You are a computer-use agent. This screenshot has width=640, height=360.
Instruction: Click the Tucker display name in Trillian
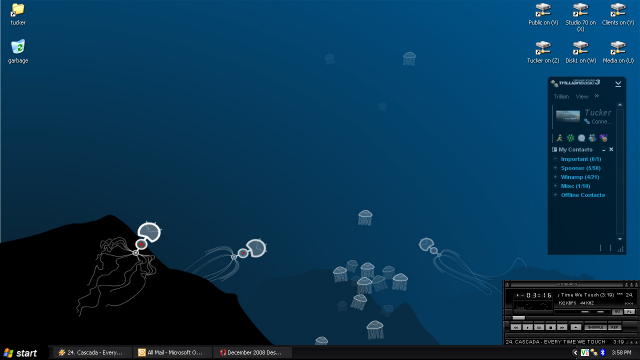coord(598,113)
